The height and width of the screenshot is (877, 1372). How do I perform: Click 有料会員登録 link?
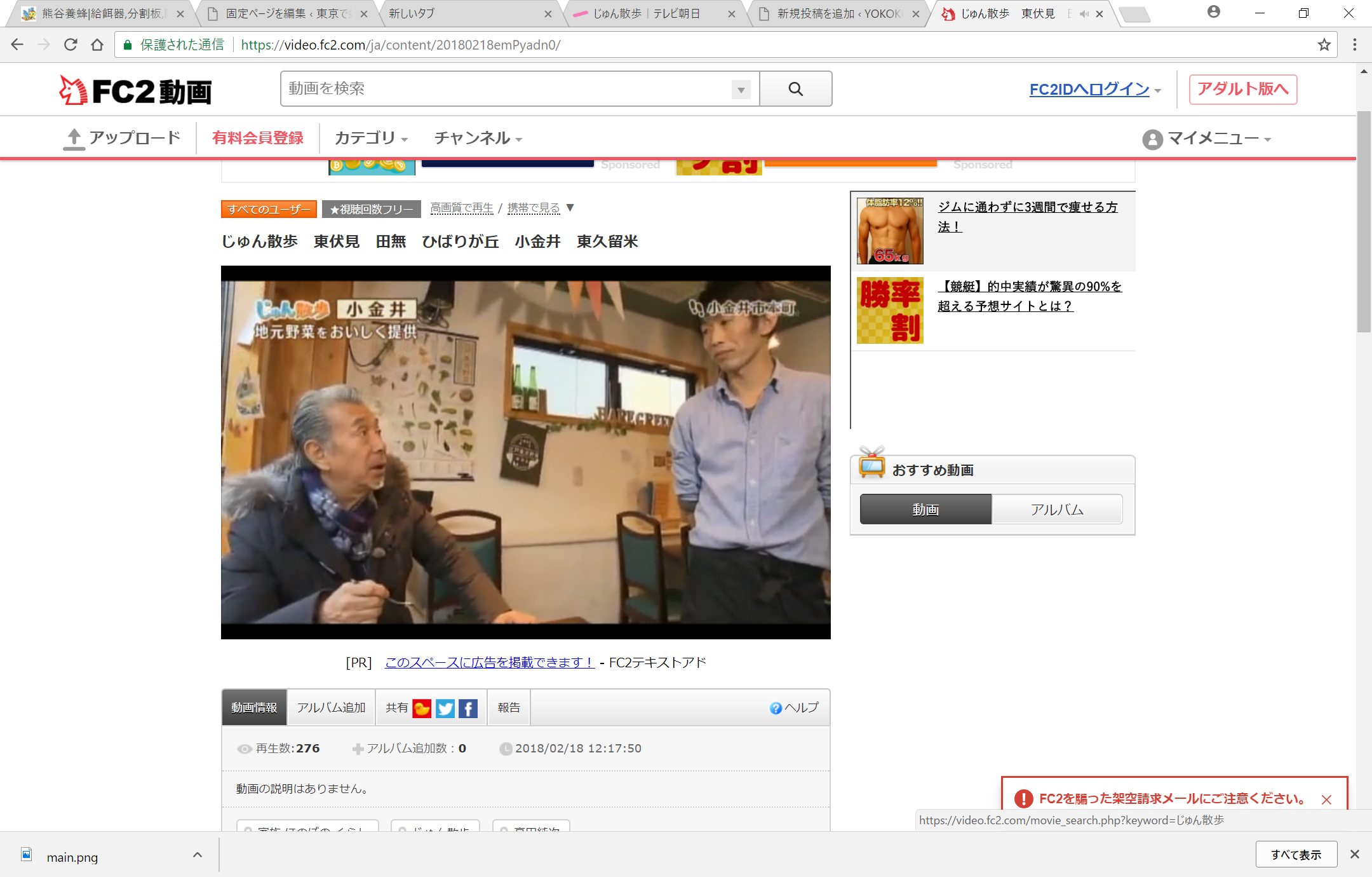pos(257,138)
